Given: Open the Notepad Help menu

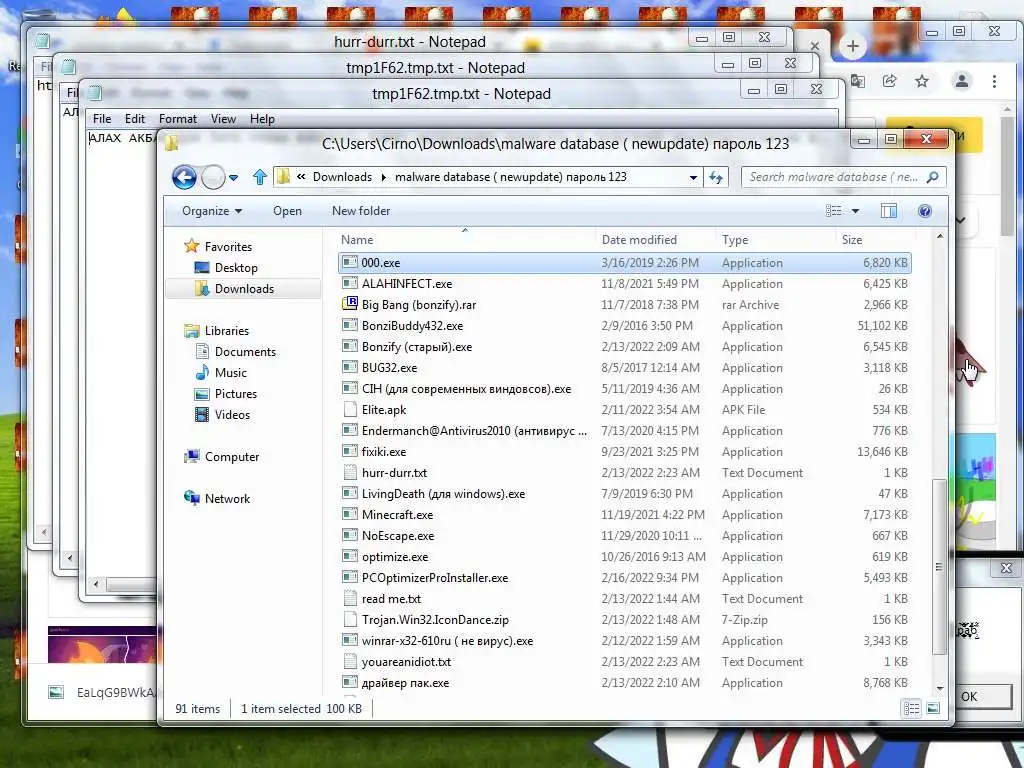Looking at the screenshot, I should [x=262, y=119].
